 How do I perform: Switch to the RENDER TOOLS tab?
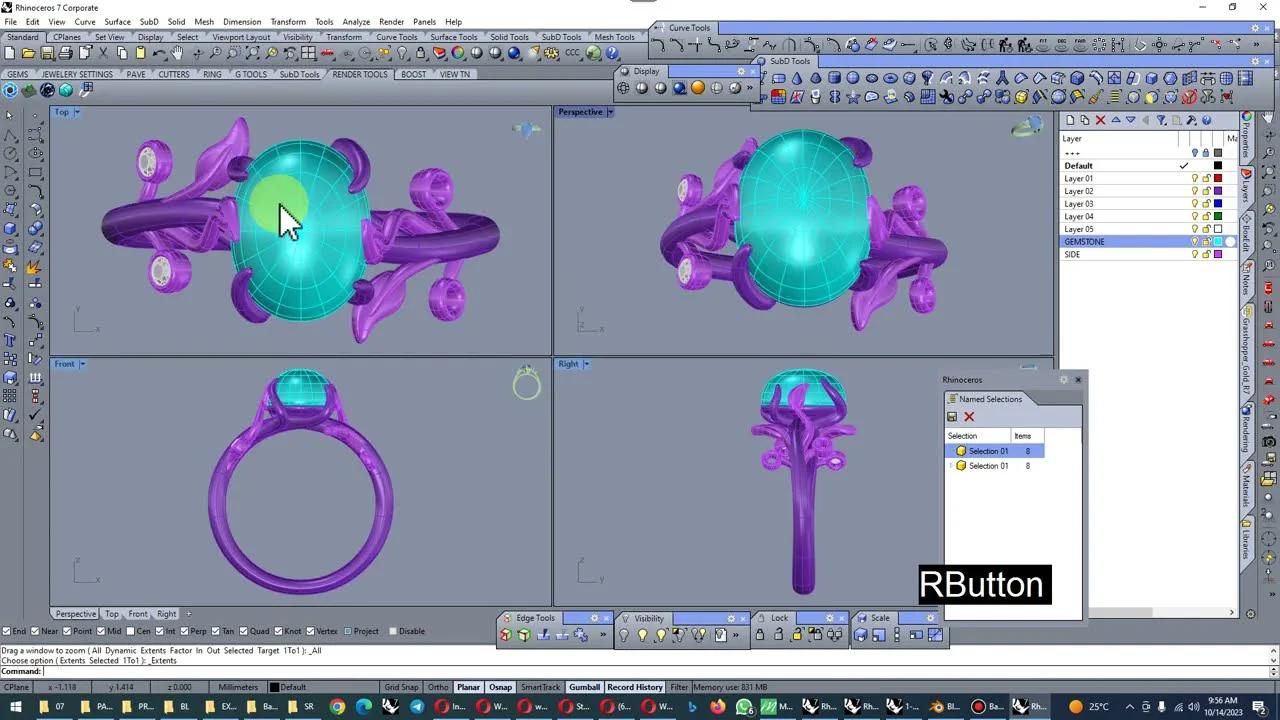coord(358,73)
